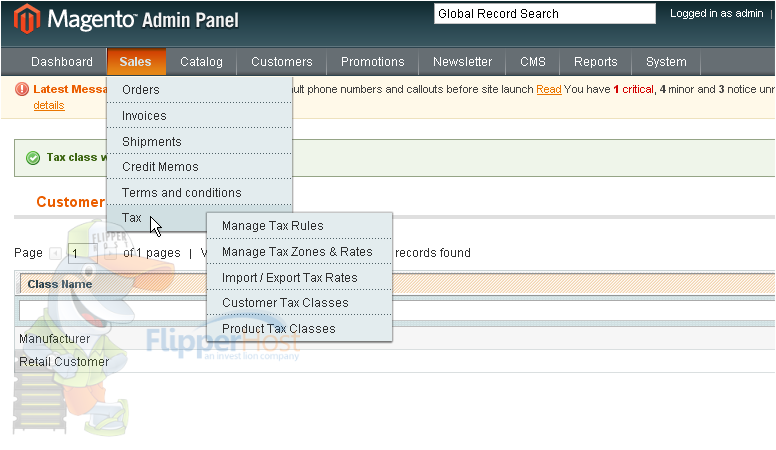Open the Promotions menu
Image resolution: width=776 pixels, height=450 pixels.
pyautogui.click(x=373, y=62)
